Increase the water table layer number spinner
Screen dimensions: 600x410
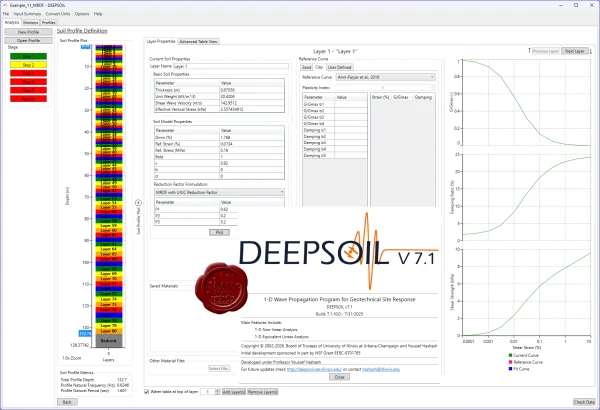click(x=218, y=390)
